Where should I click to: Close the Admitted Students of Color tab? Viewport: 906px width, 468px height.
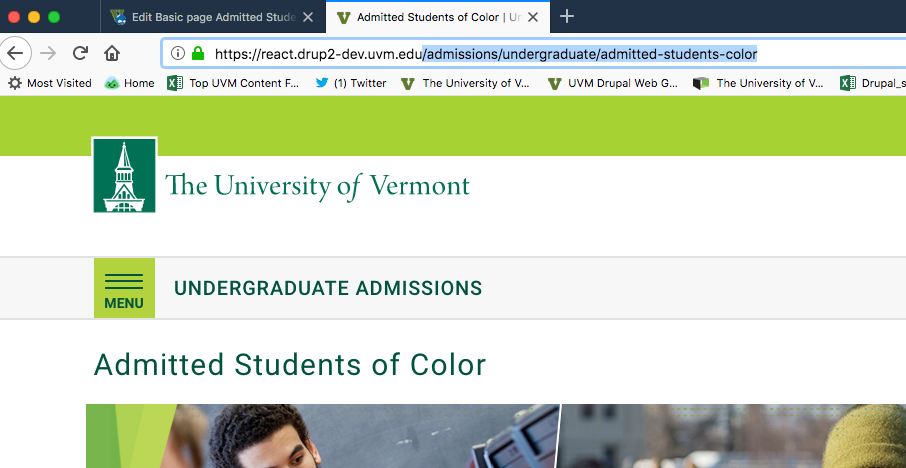[533, 17]
